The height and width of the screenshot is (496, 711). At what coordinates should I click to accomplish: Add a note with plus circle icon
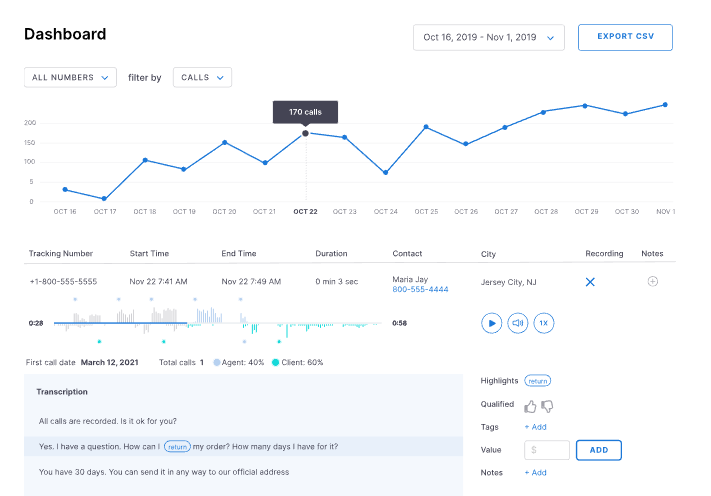pyautogui.click(x=653, y=282)
